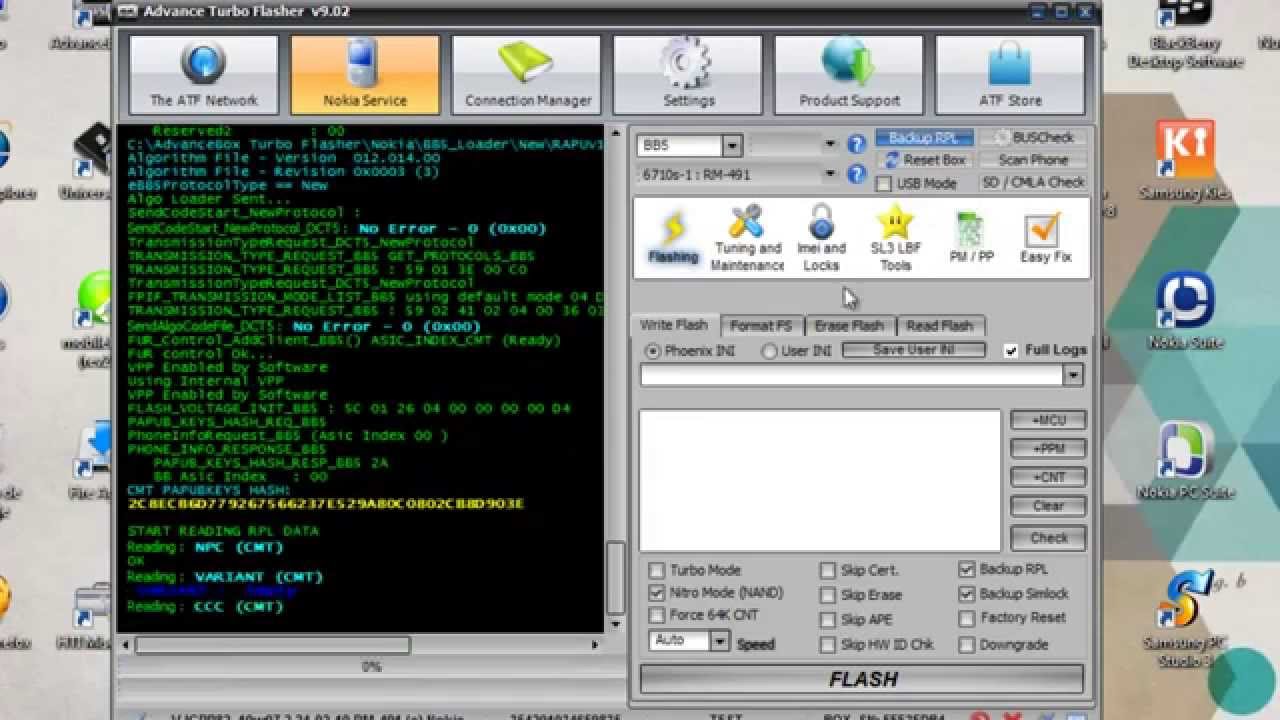Switch to the Write Flash tab
Screen dimensions: 1280x720
pyautogui.click(x=674, y=325)
